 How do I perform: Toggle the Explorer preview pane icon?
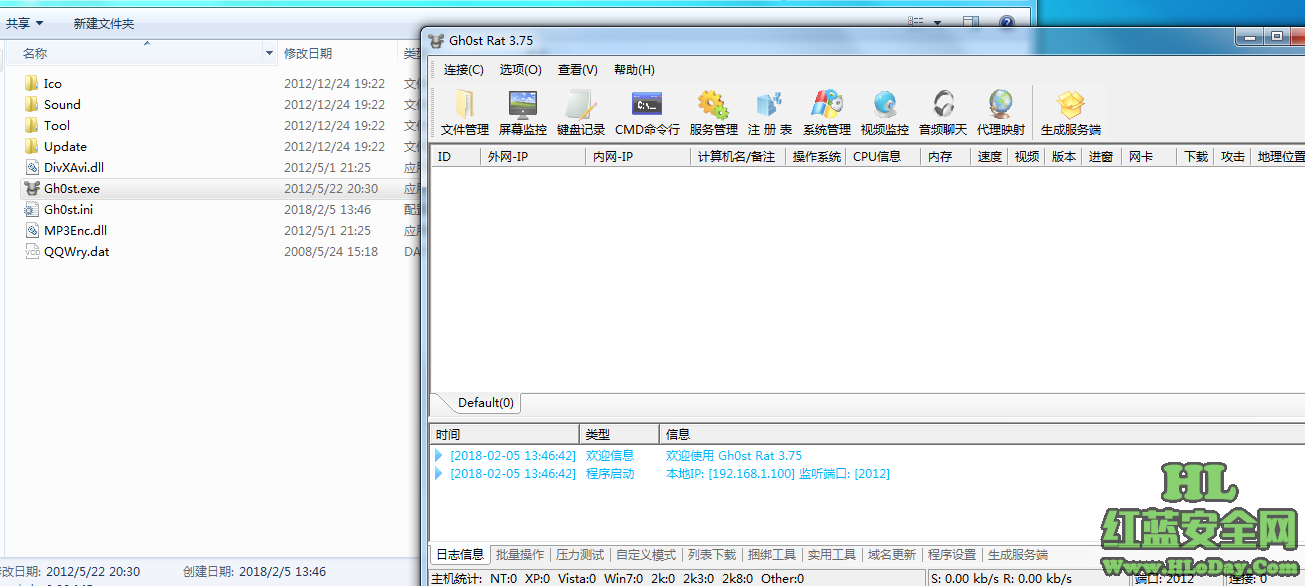[x=970, y=22]
